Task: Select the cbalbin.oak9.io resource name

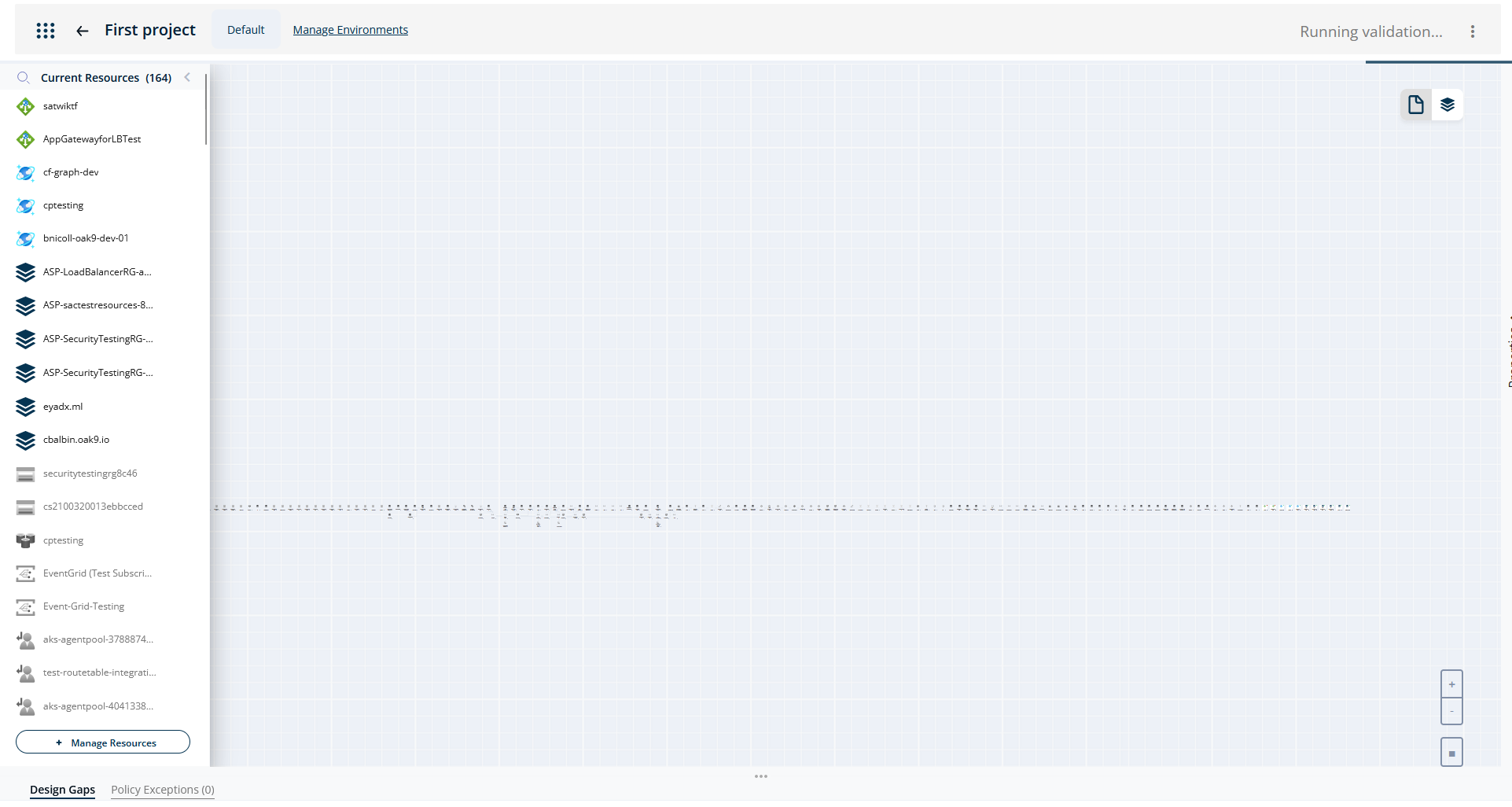Action: [x=76, y=440]
